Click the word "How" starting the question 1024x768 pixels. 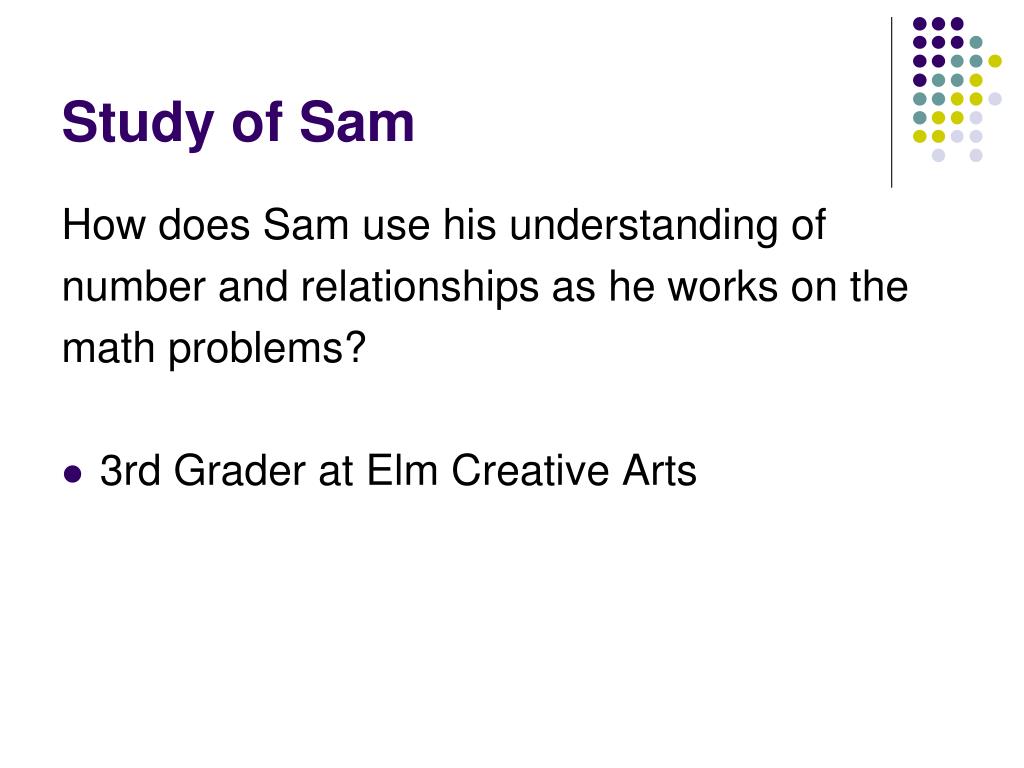[x=103, y=225]
